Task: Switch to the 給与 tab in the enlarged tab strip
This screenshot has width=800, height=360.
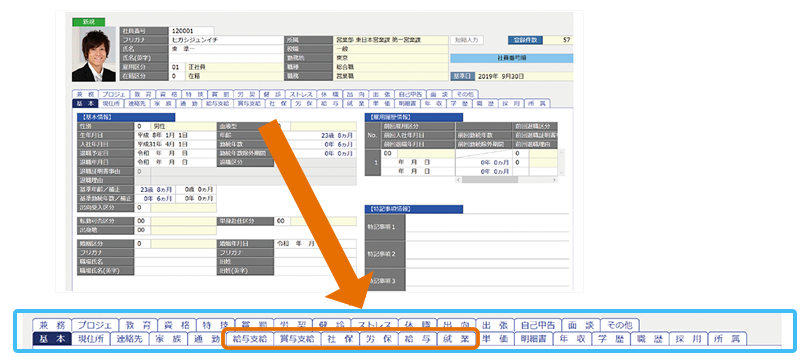Action: 417,339
